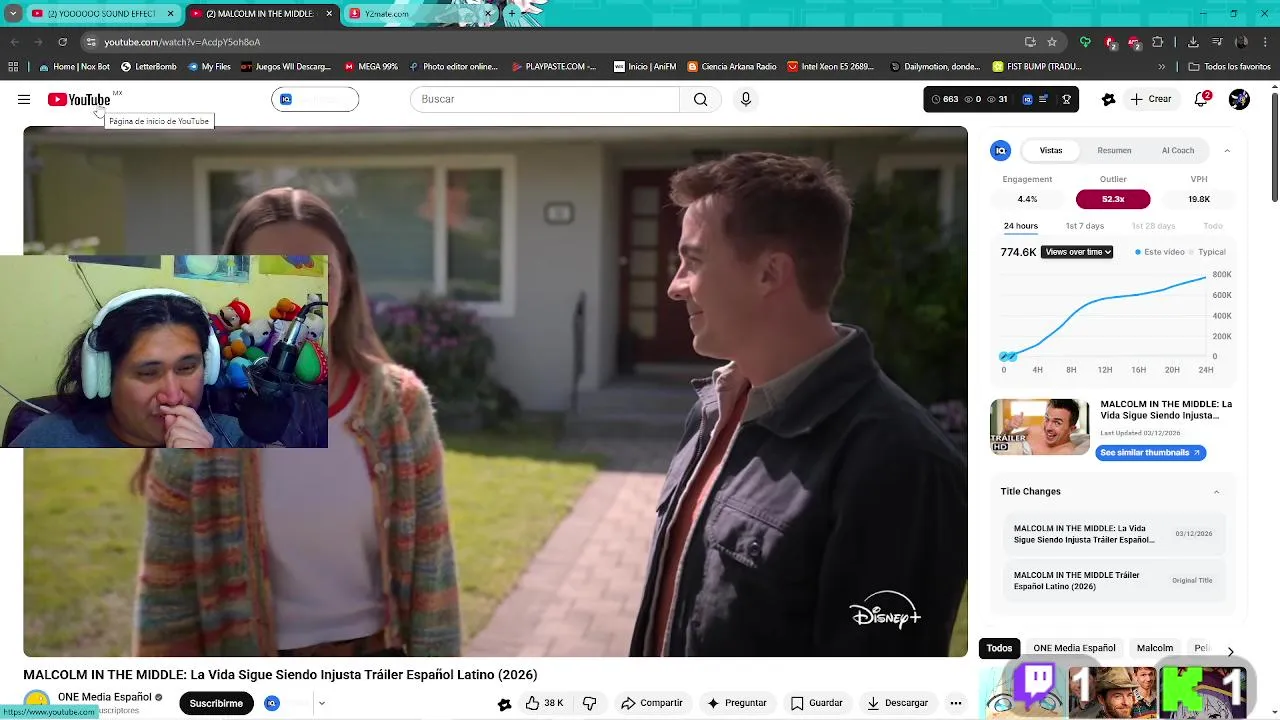
Task: Open the three-dot more actions menu
Action: coord(956,703)
